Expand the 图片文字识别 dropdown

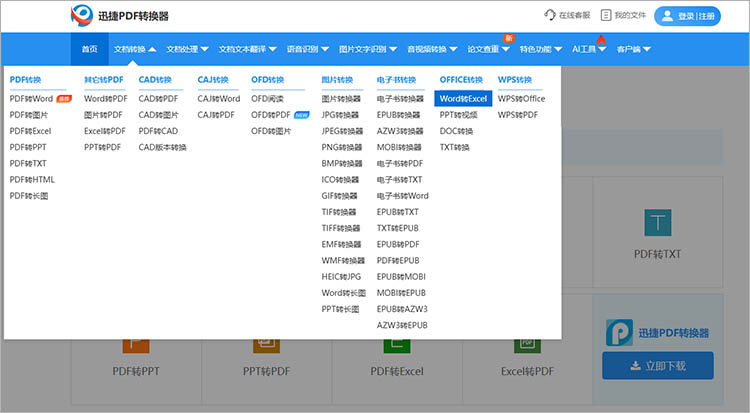[368, 49]
